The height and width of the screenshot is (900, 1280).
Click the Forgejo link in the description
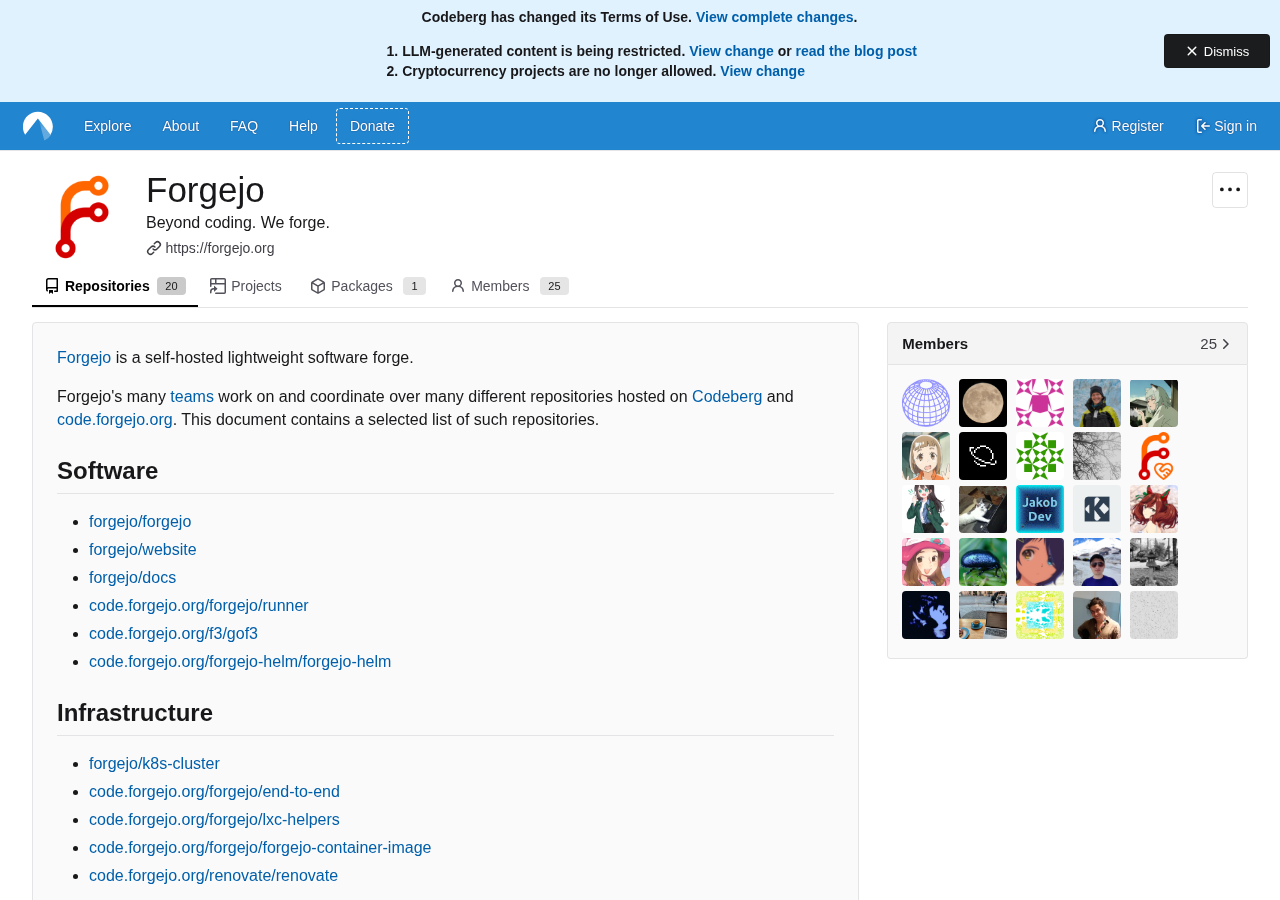[84, 357]
